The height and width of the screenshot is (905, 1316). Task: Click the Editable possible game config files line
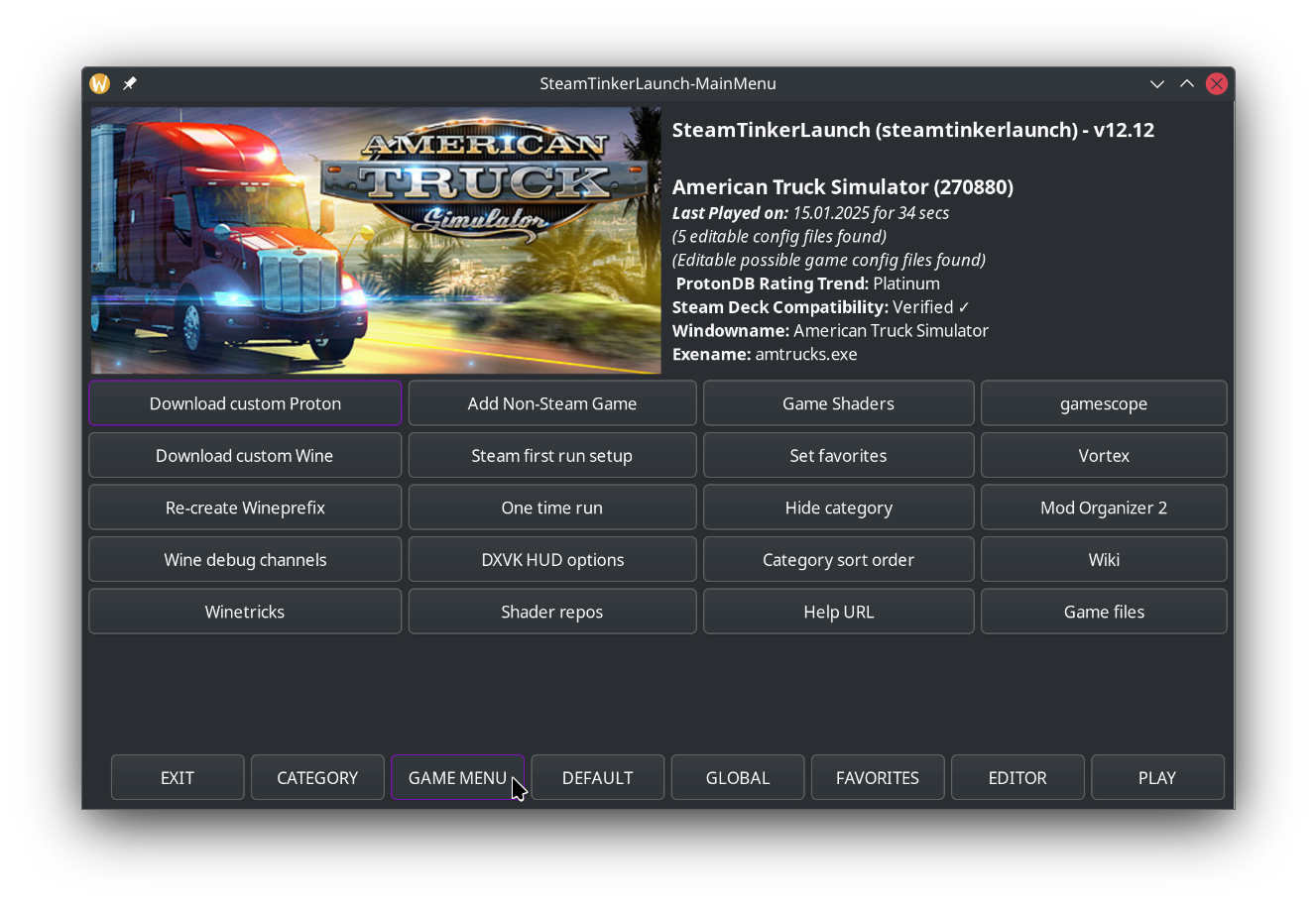click(829, 260)
